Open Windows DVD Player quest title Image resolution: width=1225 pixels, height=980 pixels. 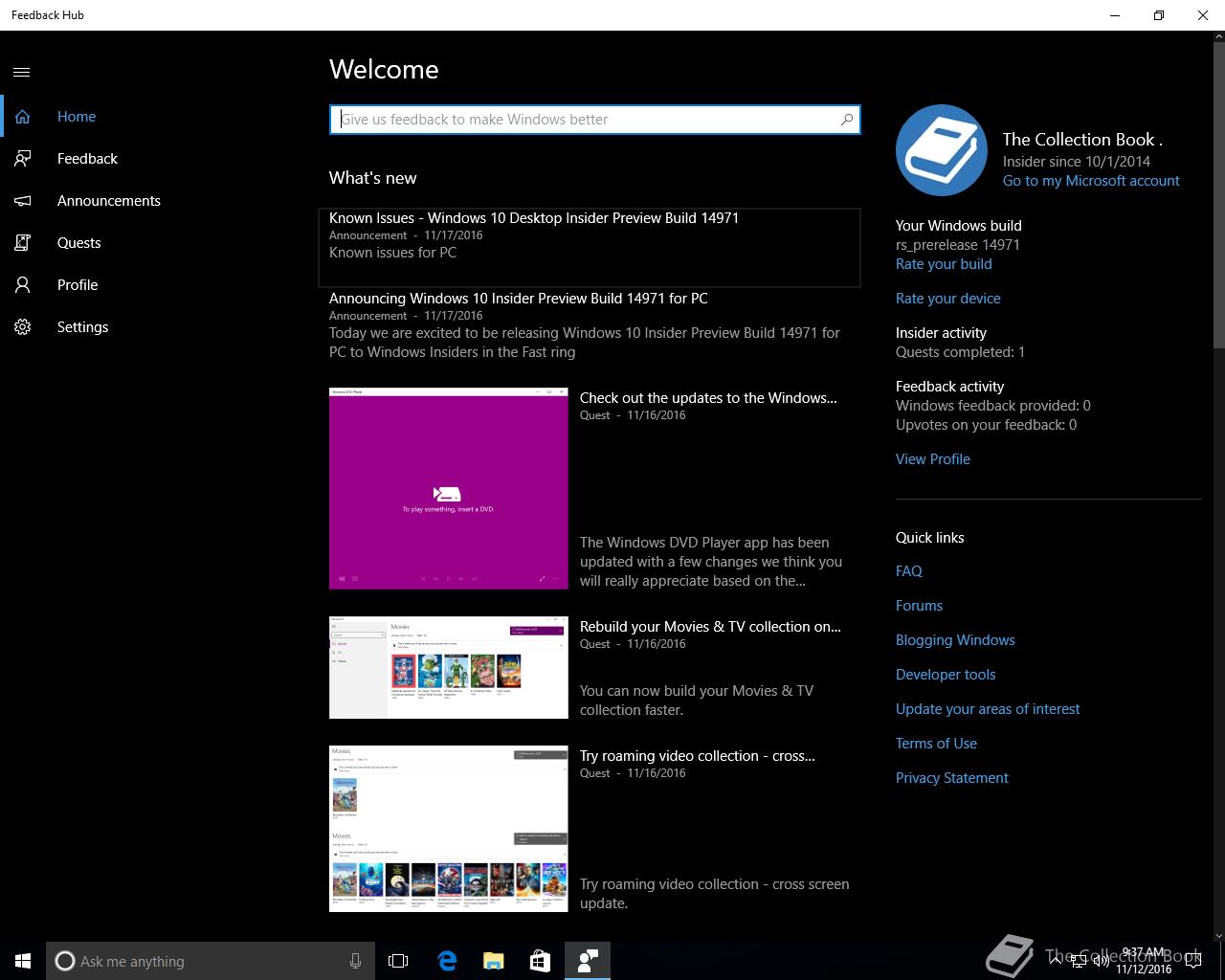(708, 398)
